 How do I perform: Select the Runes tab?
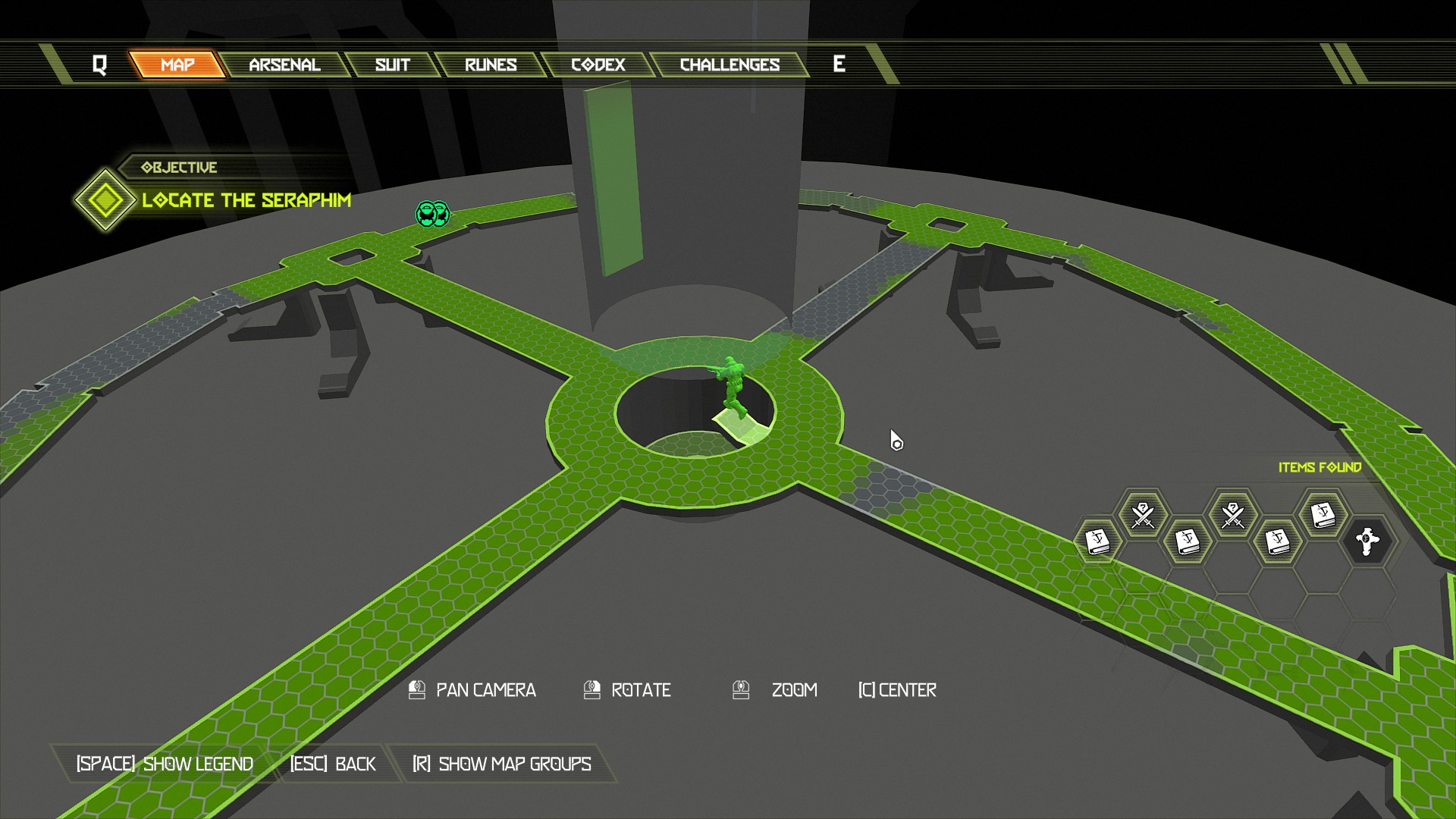tap(490, 65)
